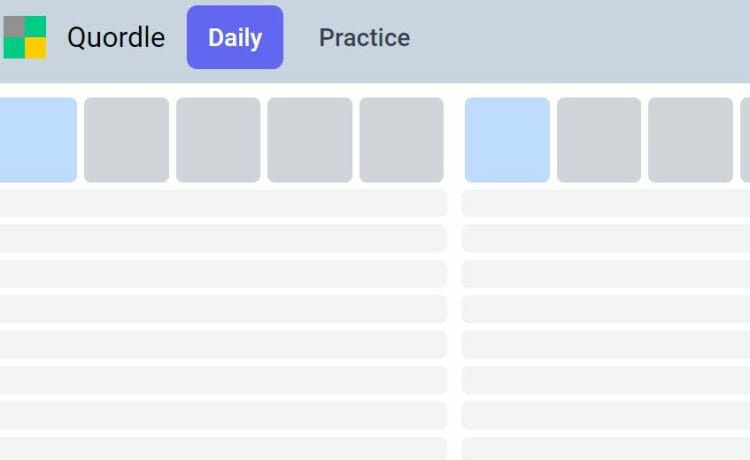Select second cell in left board's active row
Viewport: 750px width, 460px height.
(127, 140)
